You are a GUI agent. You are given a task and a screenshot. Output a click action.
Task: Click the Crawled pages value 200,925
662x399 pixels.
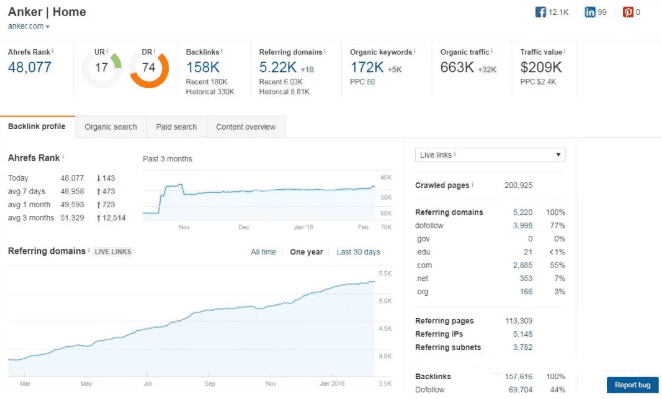coord(518,185)
